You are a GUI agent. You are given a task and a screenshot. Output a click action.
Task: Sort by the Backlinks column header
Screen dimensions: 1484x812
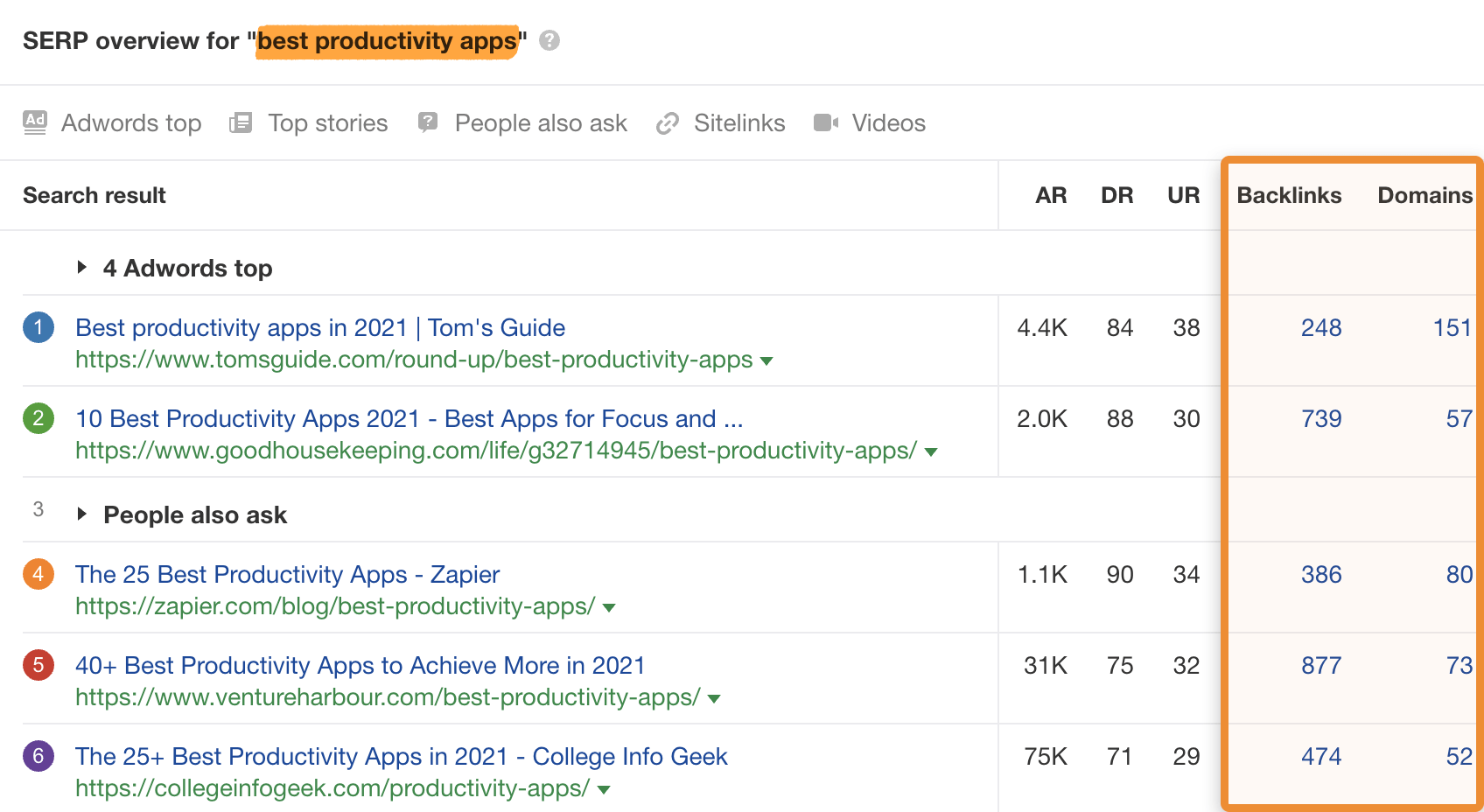tap(1288, 195)
